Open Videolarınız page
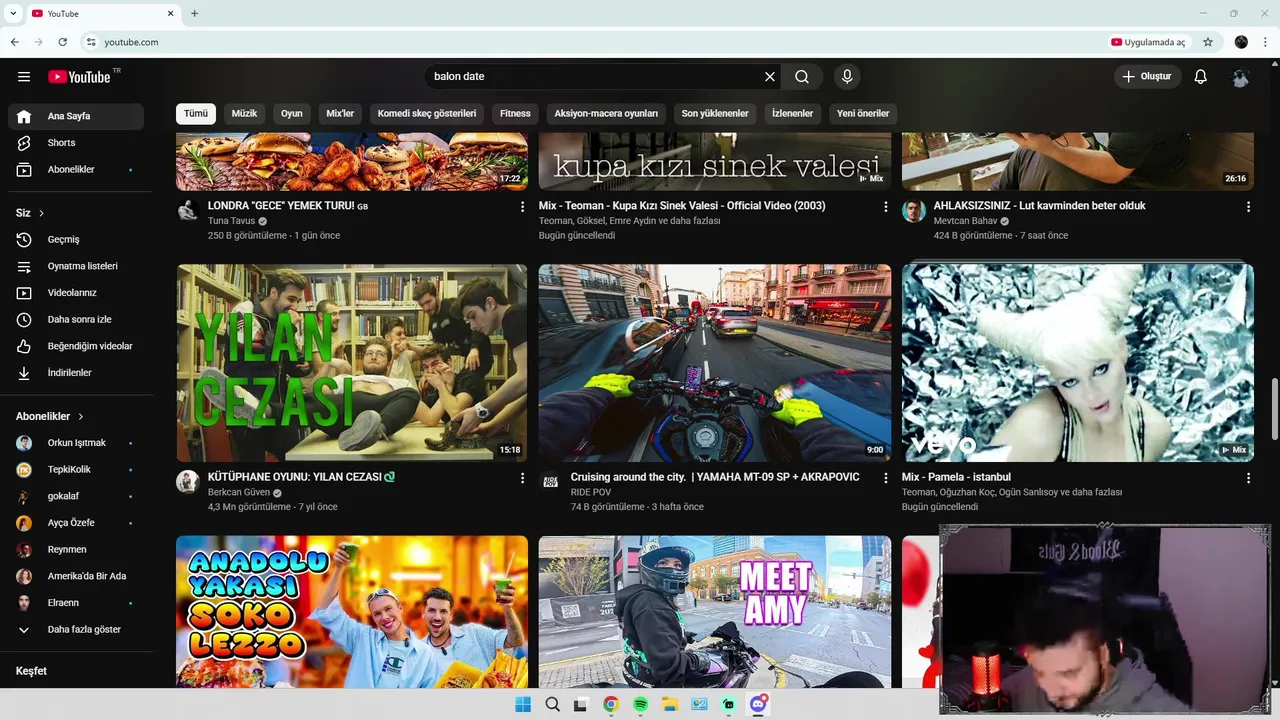This screenshot has height=720, width=1280. coord(76,293)
